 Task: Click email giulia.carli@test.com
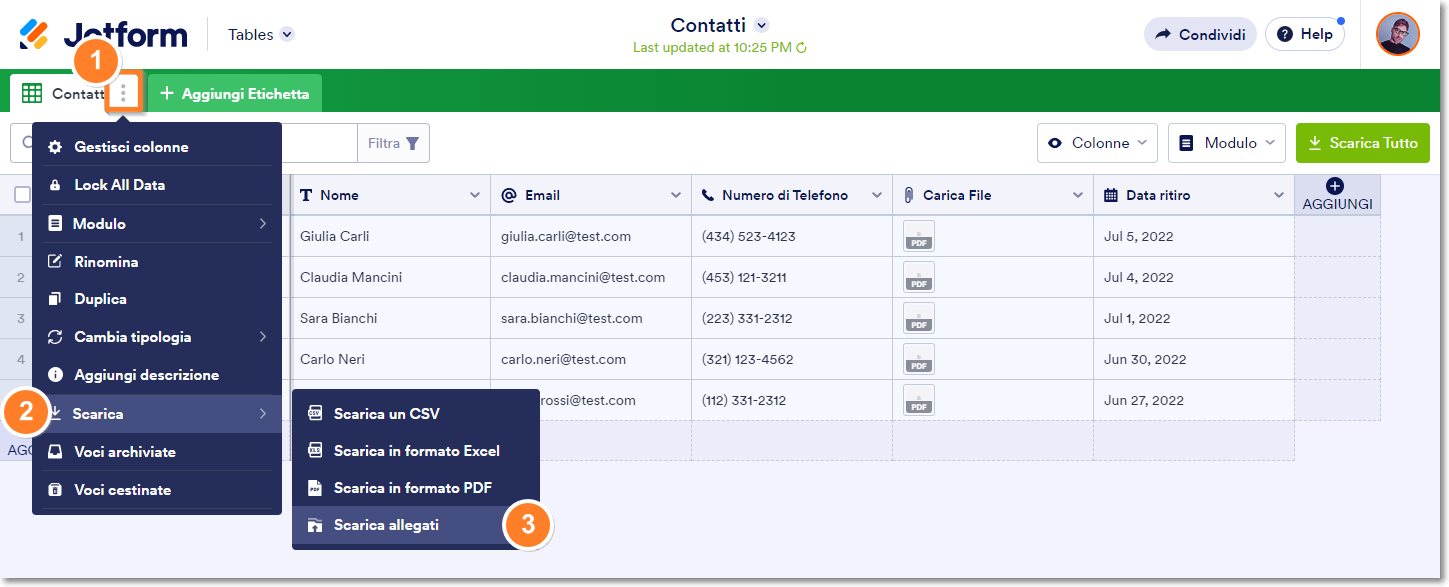[566, 236]
